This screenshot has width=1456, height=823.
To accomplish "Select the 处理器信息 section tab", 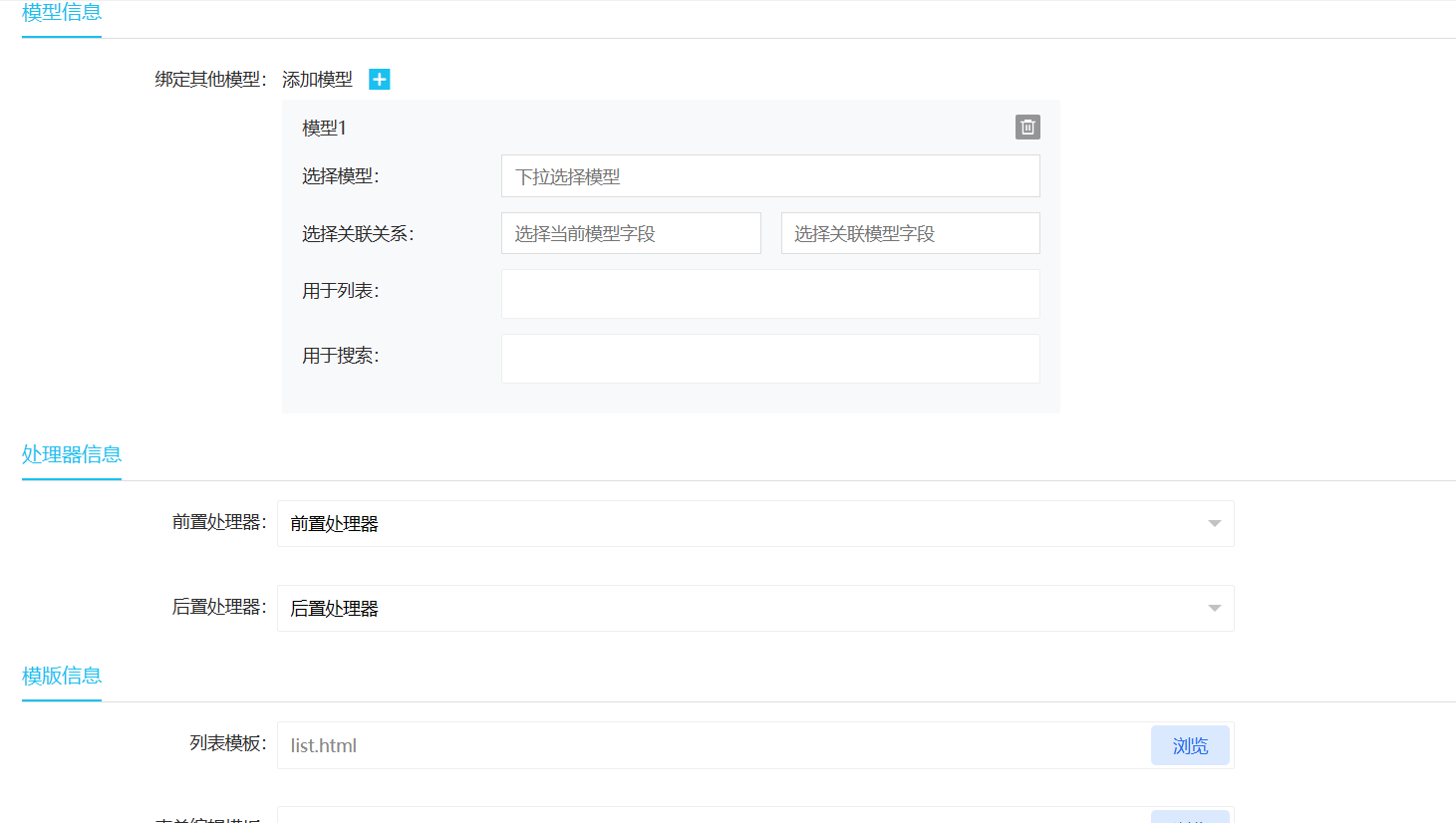I will (72, 454).
